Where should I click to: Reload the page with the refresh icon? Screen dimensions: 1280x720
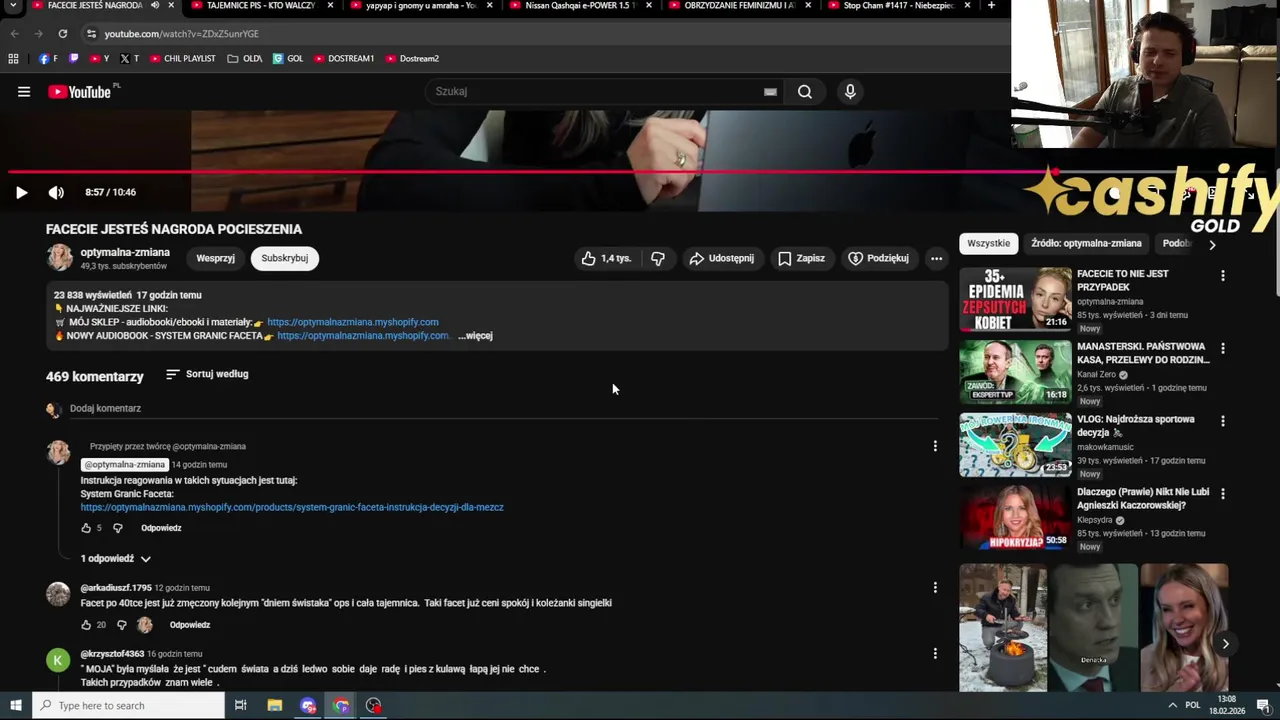[62, 34]
